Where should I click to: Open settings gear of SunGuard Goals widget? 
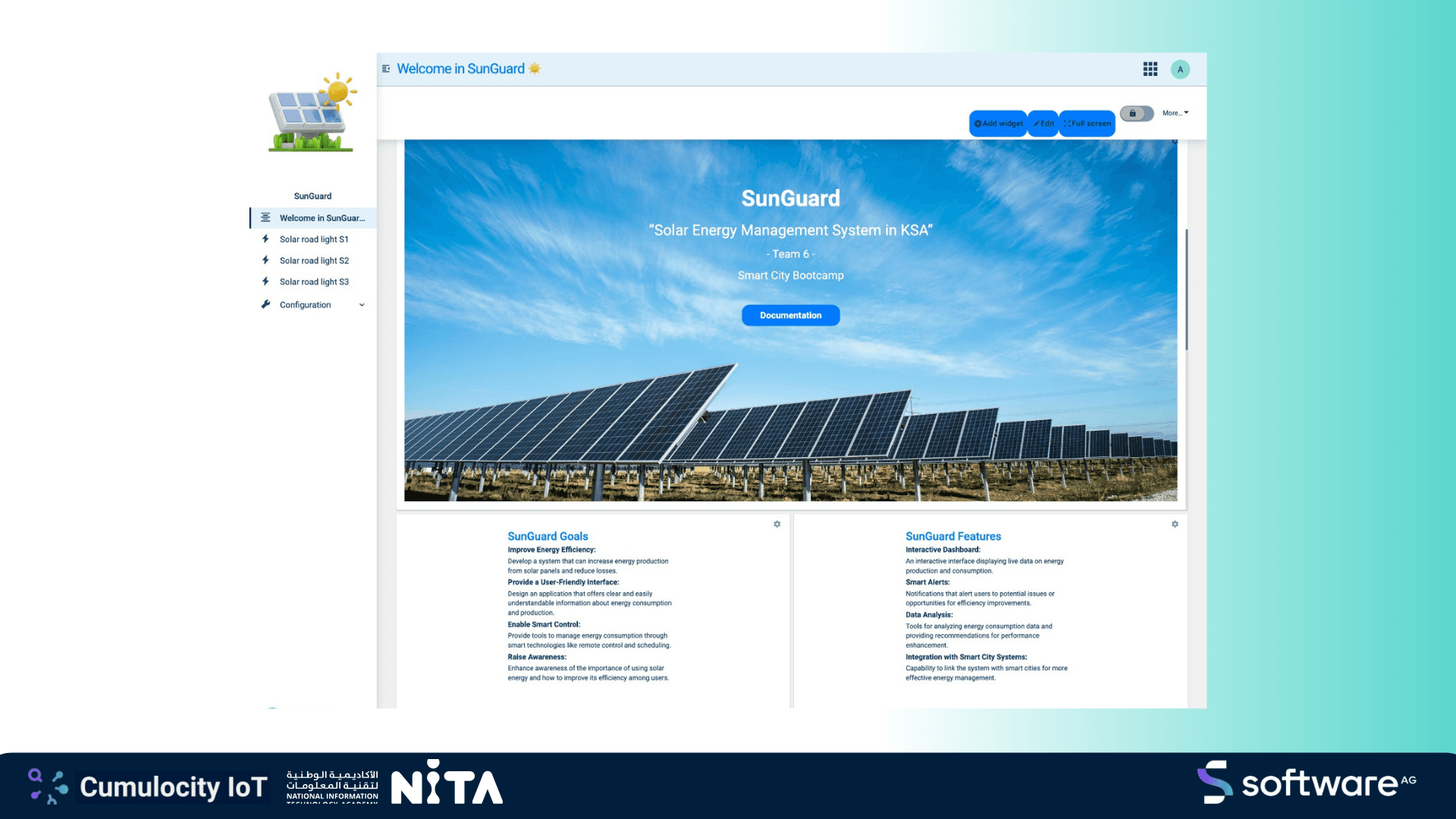(777, 524)
